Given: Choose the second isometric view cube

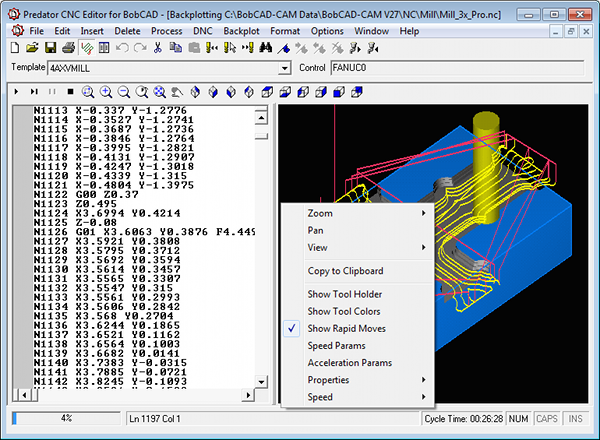Looking at the screenshot, I should point(213,92).
